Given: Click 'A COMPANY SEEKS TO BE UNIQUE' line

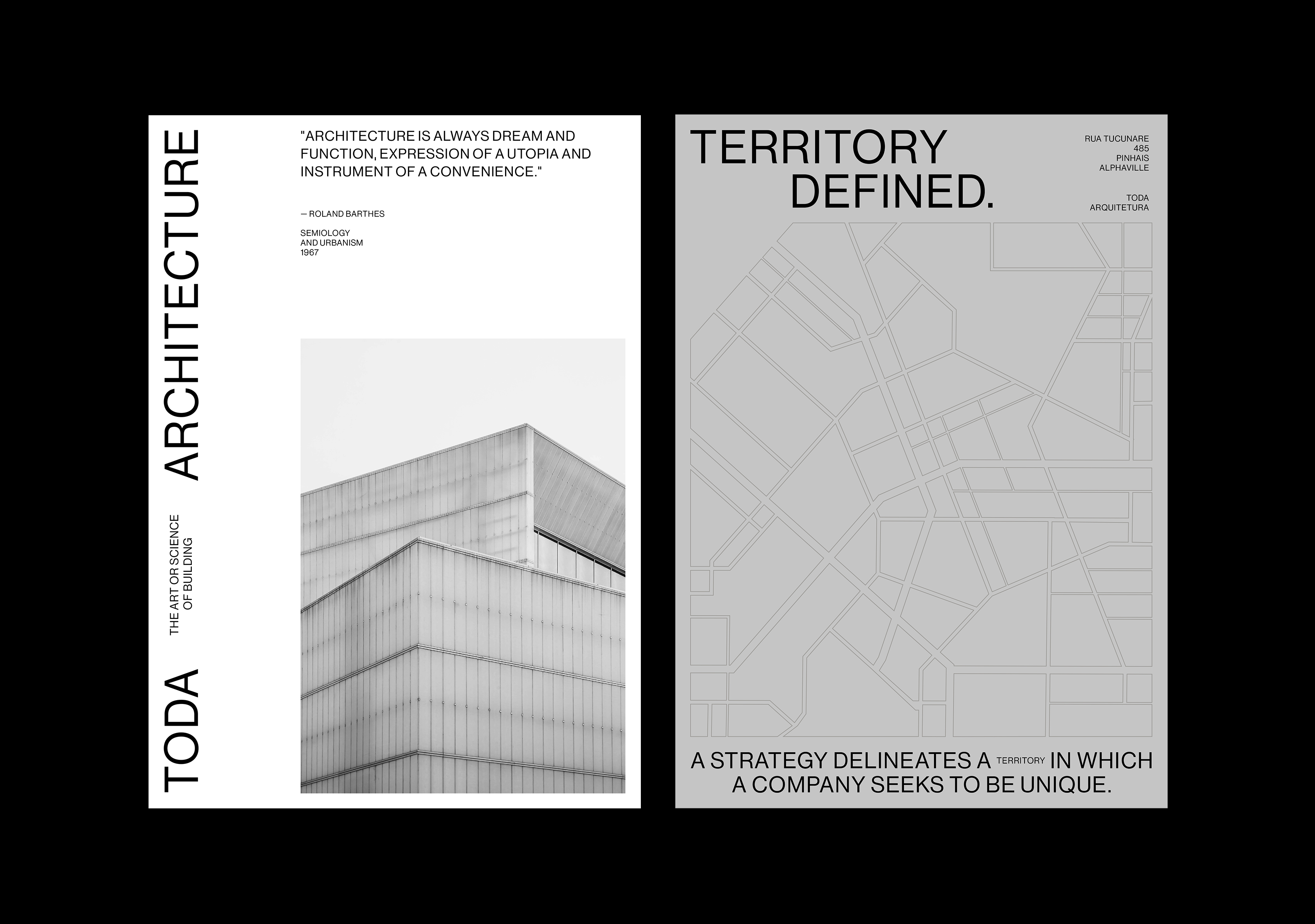Looking at the screenshot, I should (x=922, y=785).
